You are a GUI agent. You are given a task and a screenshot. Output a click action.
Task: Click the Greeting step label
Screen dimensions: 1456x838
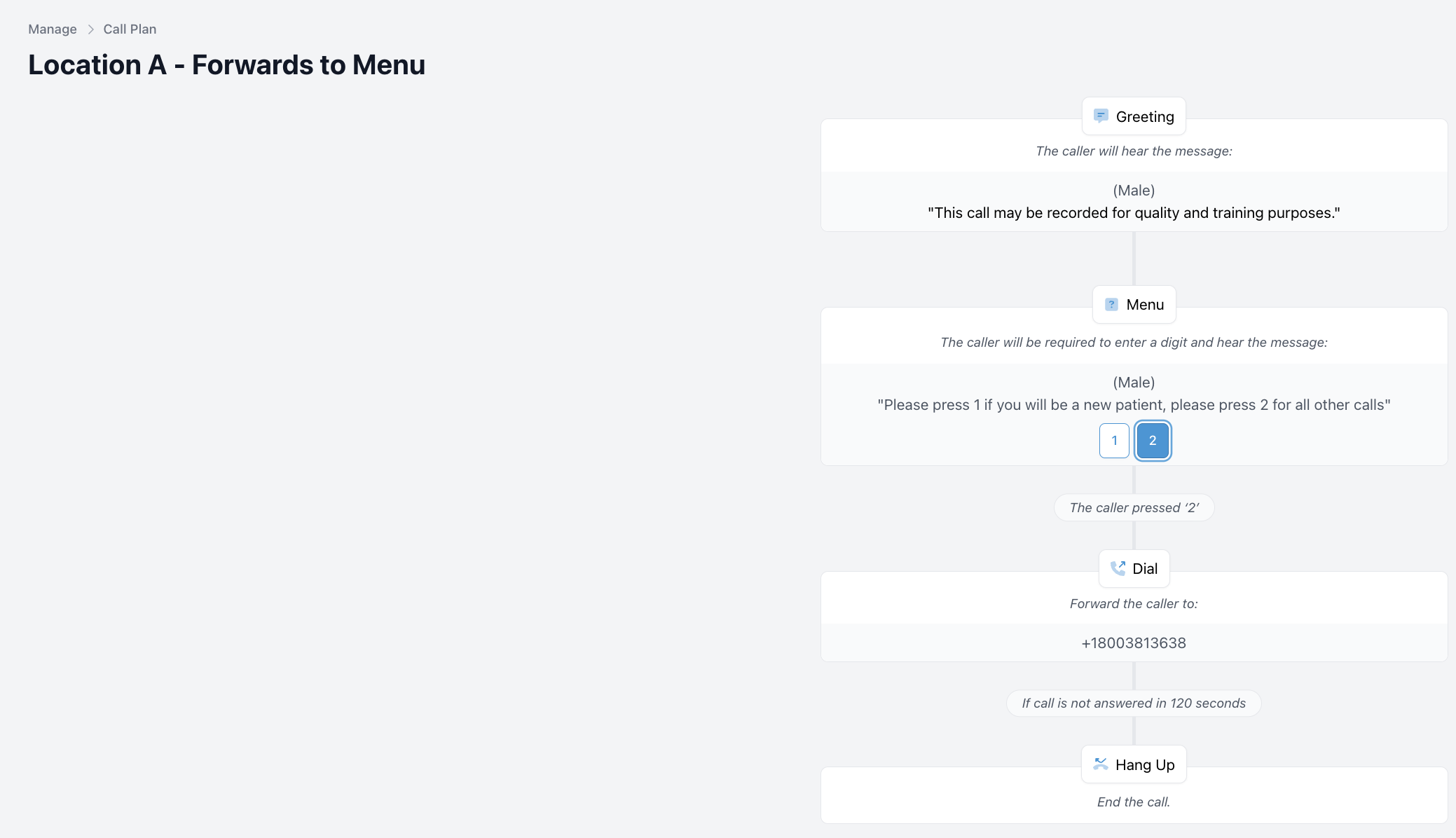tap(1145, 117)
